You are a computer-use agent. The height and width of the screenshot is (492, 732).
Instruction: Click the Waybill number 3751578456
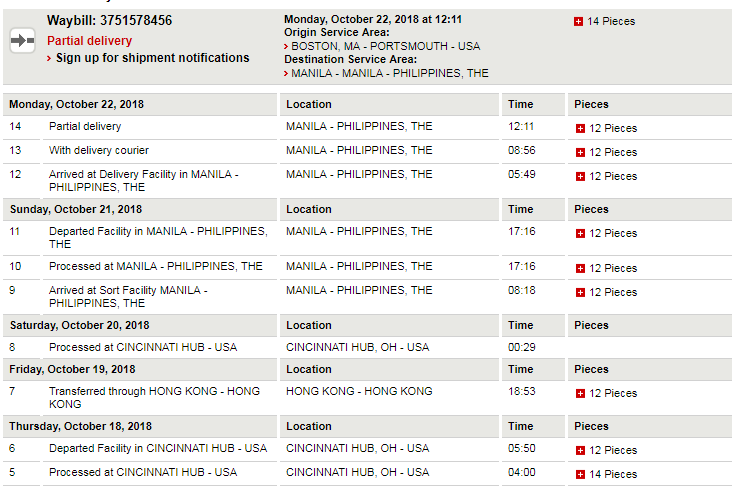136,21
